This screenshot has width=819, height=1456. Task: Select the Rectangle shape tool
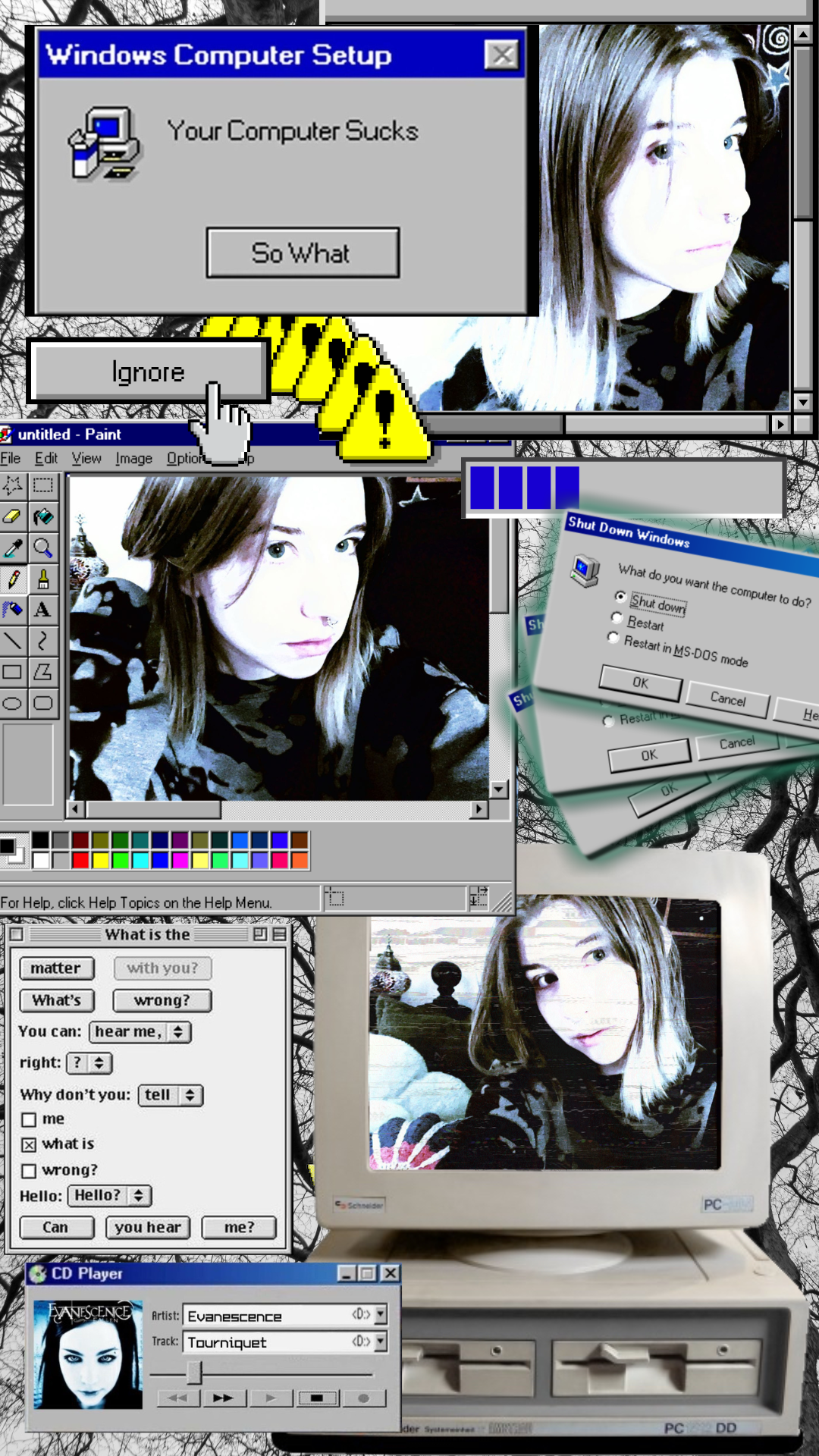coord(13,672)
